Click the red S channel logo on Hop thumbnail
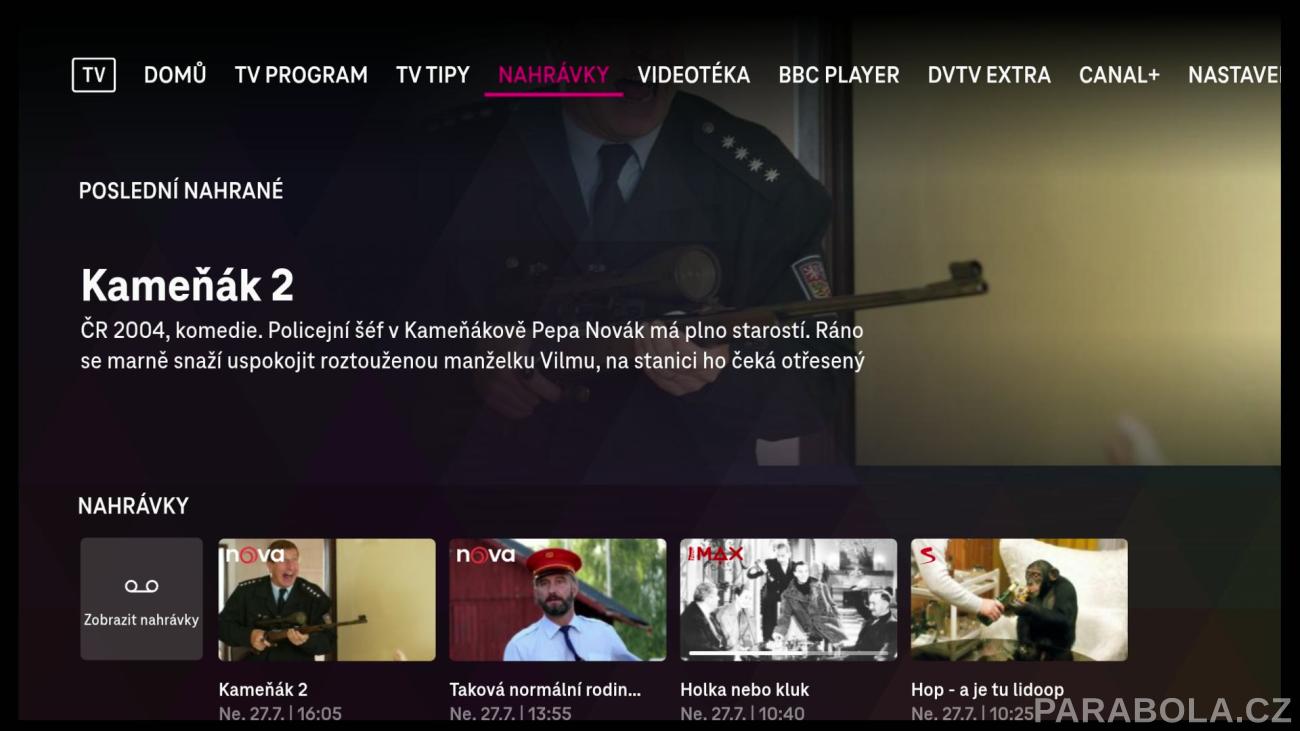The width and height of the screenshot is (1300, 731). click(x=927, y=555)
